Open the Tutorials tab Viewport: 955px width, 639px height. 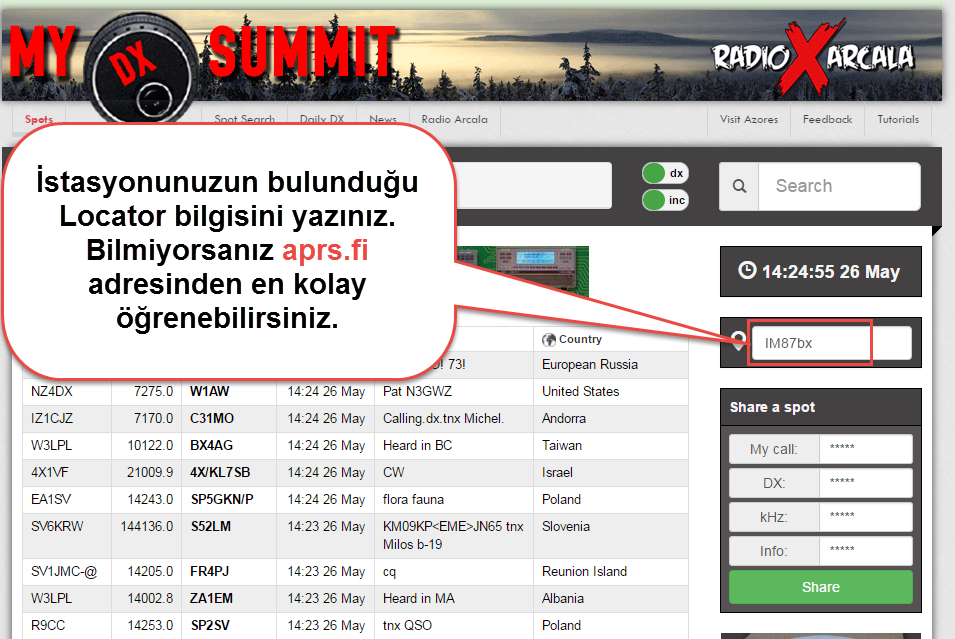[x=898, y=119]
